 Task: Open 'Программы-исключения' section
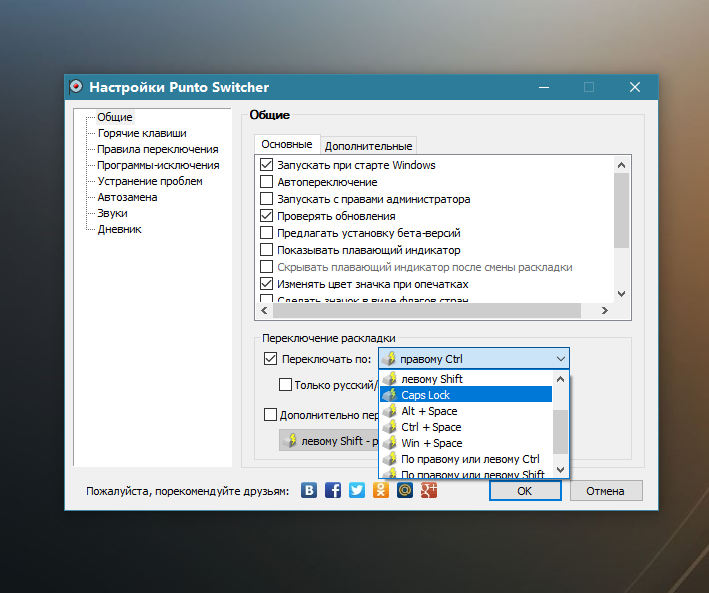(158, 165)
